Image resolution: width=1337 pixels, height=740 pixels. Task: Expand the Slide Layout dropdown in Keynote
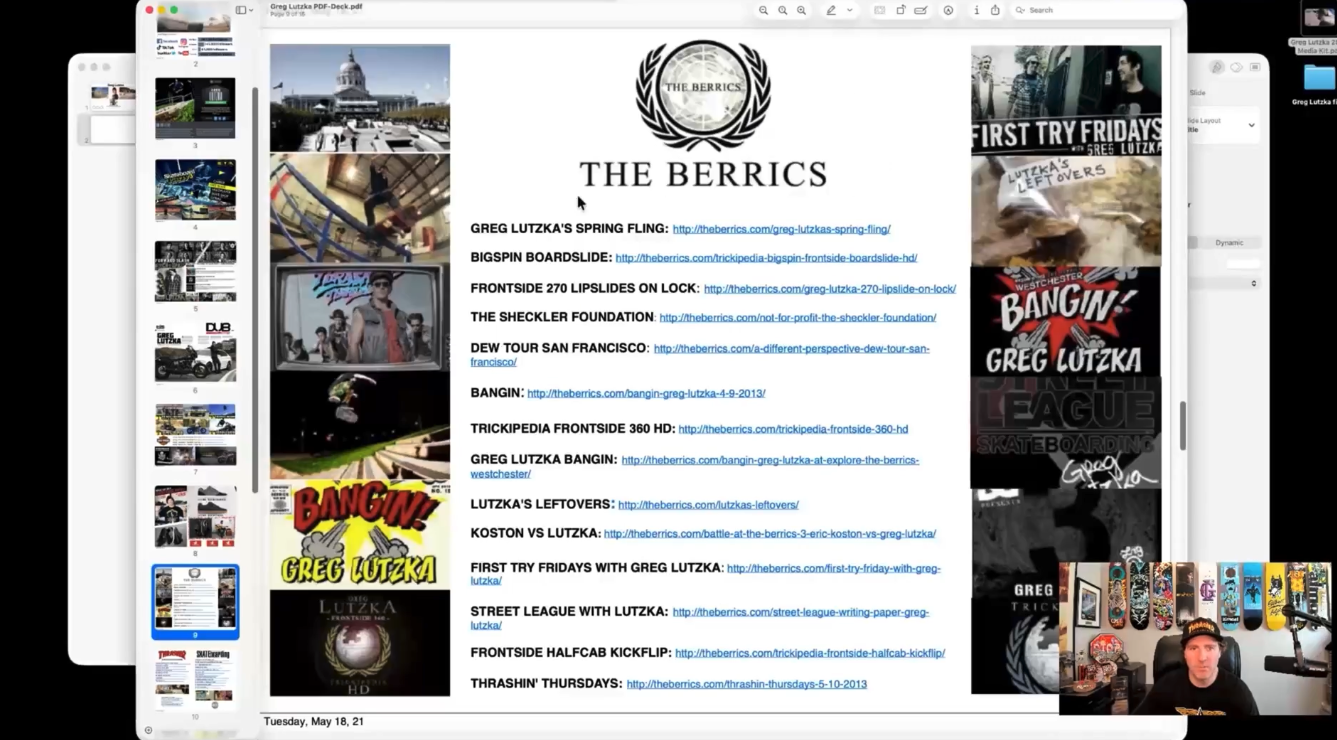tap(1251, 125)
